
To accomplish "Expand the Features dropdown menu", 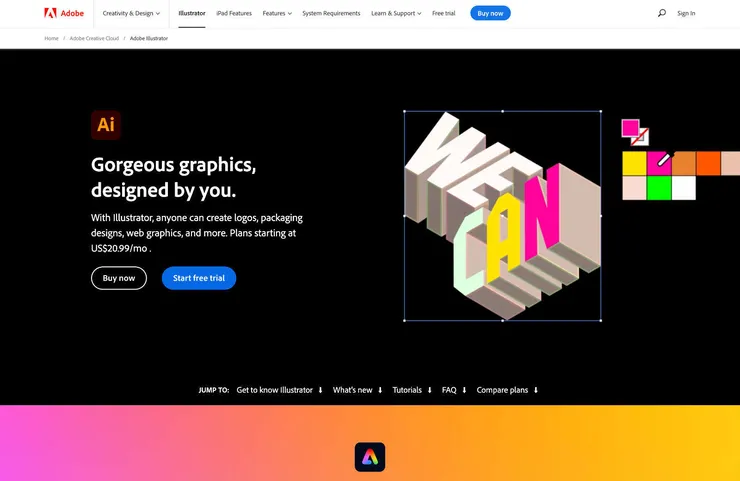I will pos(277,13).
